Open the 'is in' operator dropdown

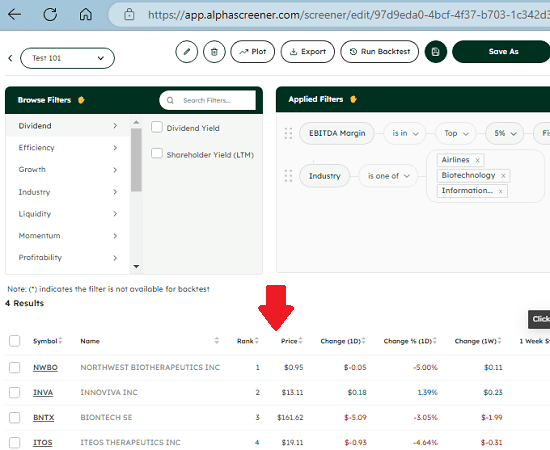405,133
